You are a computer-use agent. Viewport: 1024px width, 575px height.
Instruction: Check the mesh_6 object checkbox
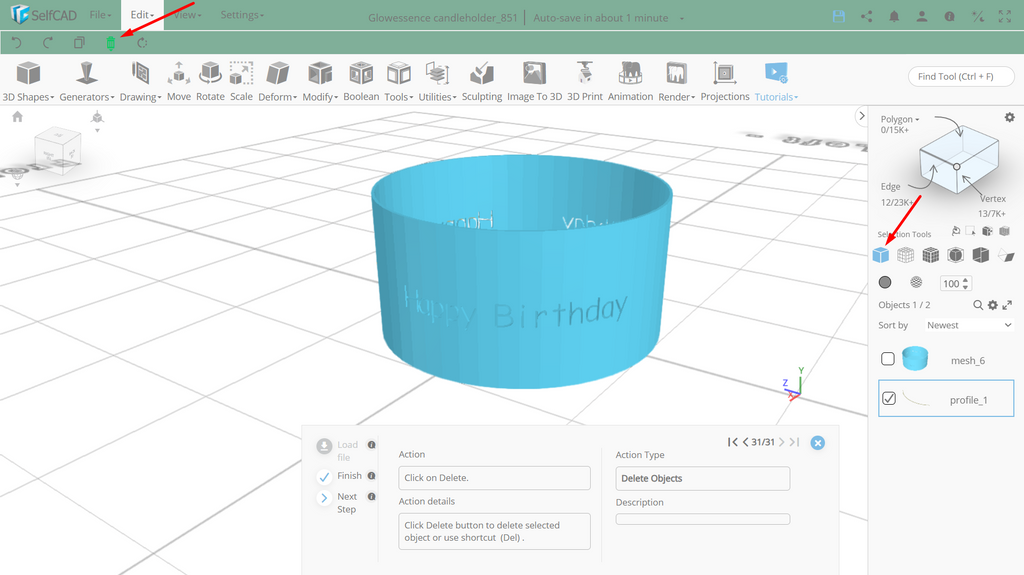tap(888, 359)
